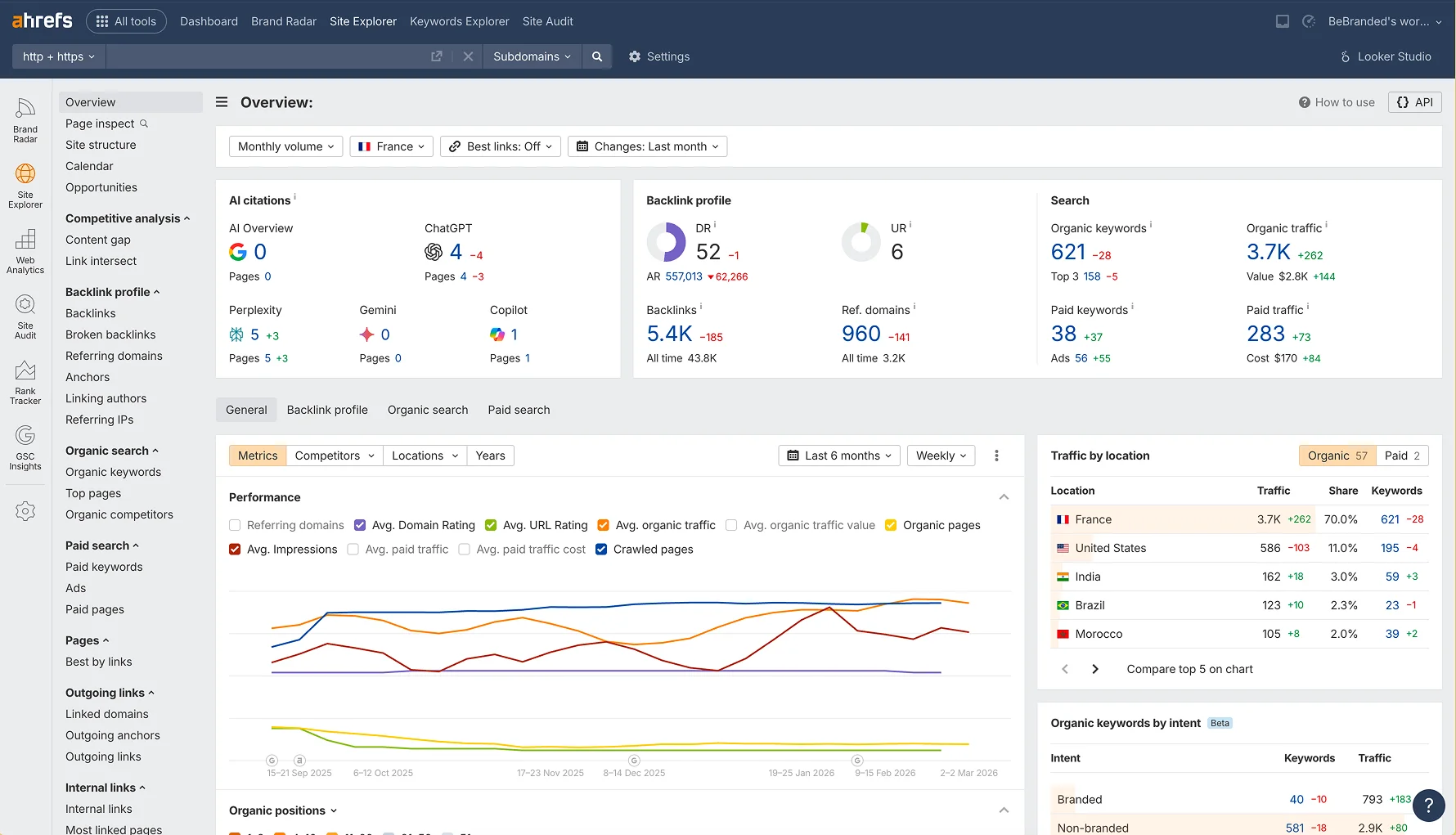The height and width of the screenshot is (835, 1456).
Task: Click Google marker near 8–14 Dec 2025
Action: pos(634,761)
